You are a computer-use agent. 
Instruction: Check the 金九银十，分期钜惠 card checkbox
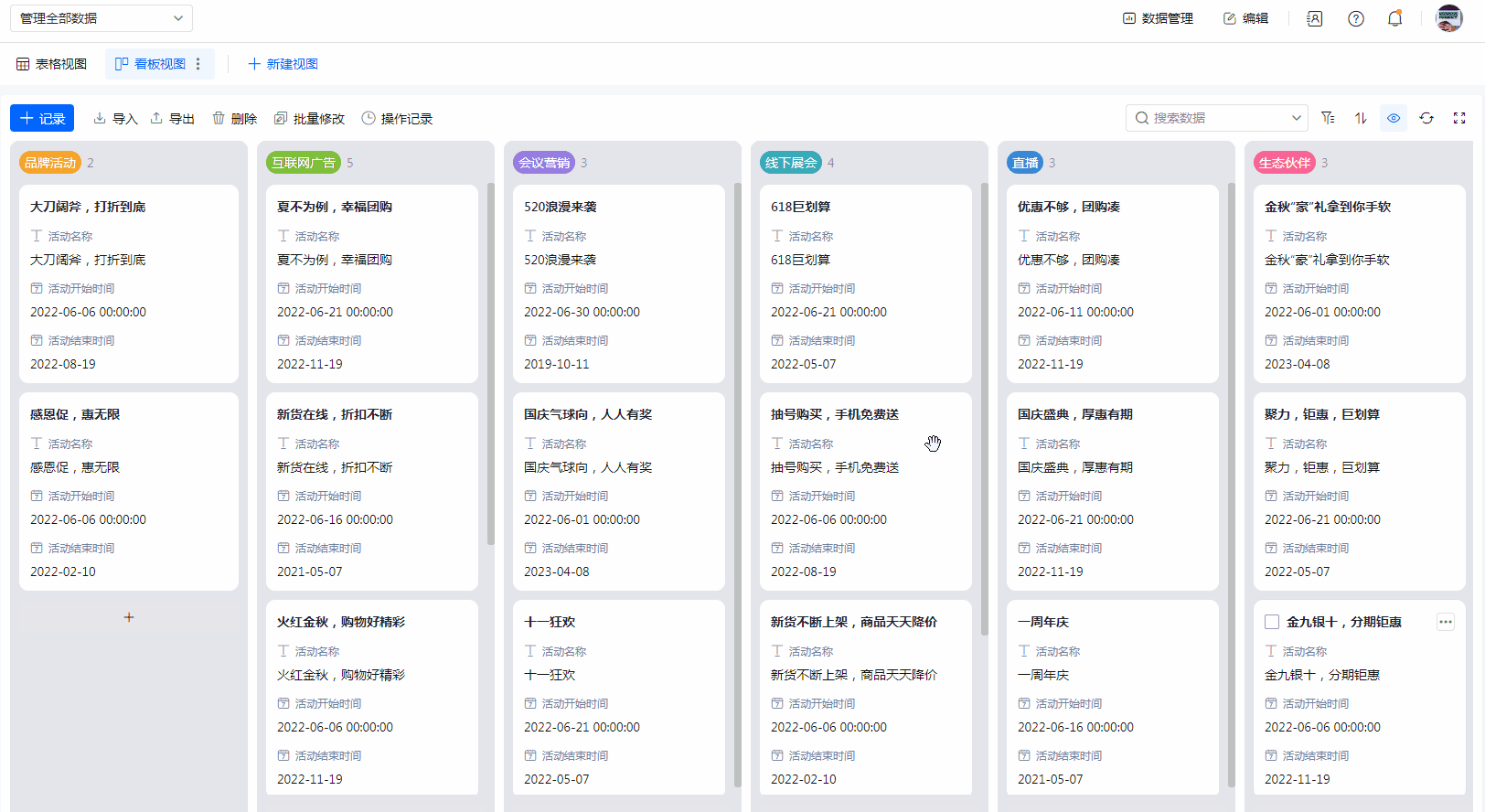pyautogui.click(x=1271, y=622)
